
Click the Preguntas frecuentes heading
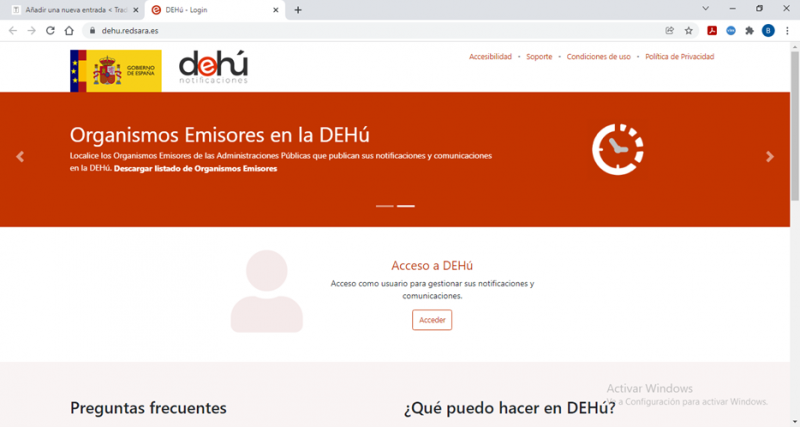[x=148, y=408]
